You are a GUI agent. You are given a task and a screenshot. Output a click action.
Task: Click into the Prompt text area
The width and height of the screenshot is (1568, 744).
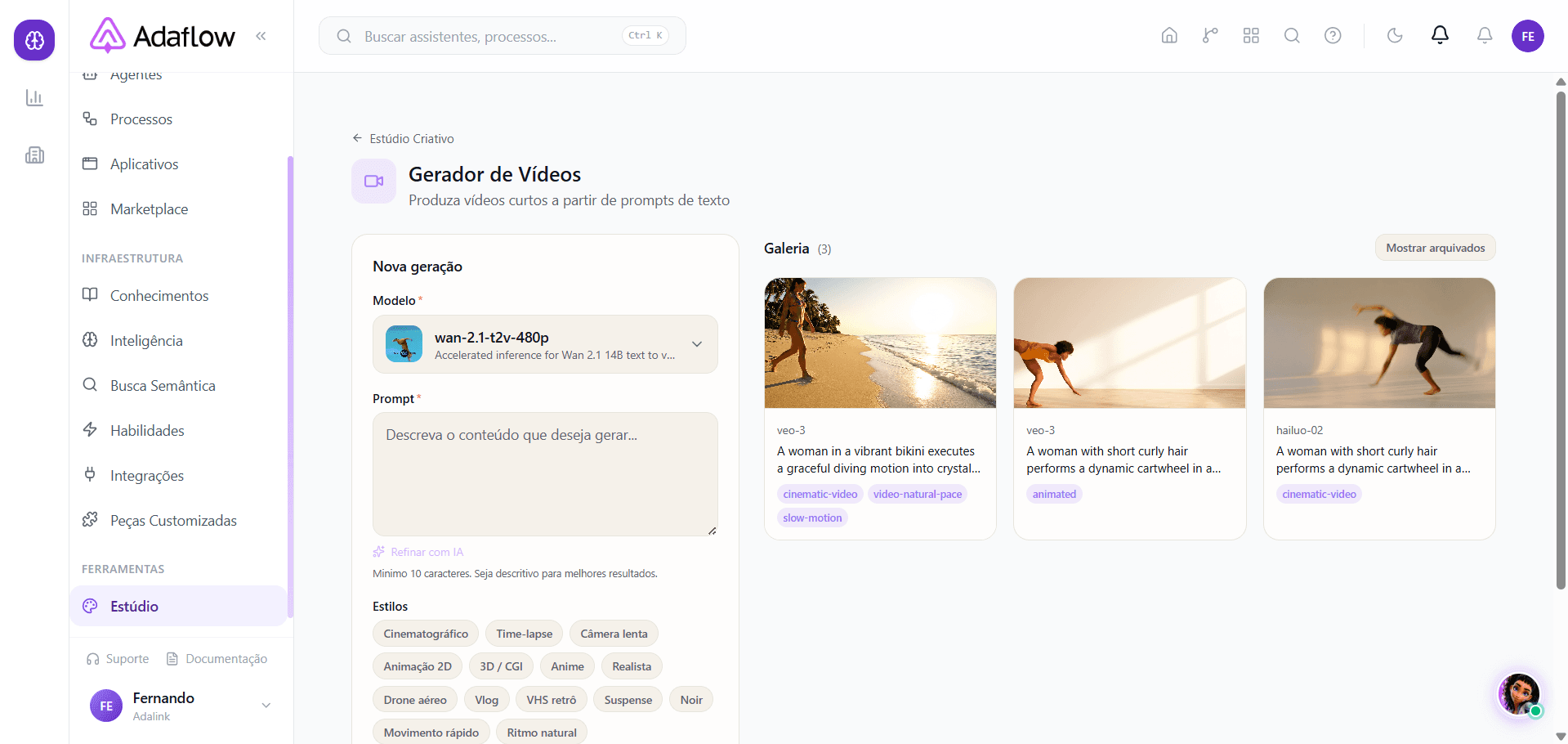point(545,474)
